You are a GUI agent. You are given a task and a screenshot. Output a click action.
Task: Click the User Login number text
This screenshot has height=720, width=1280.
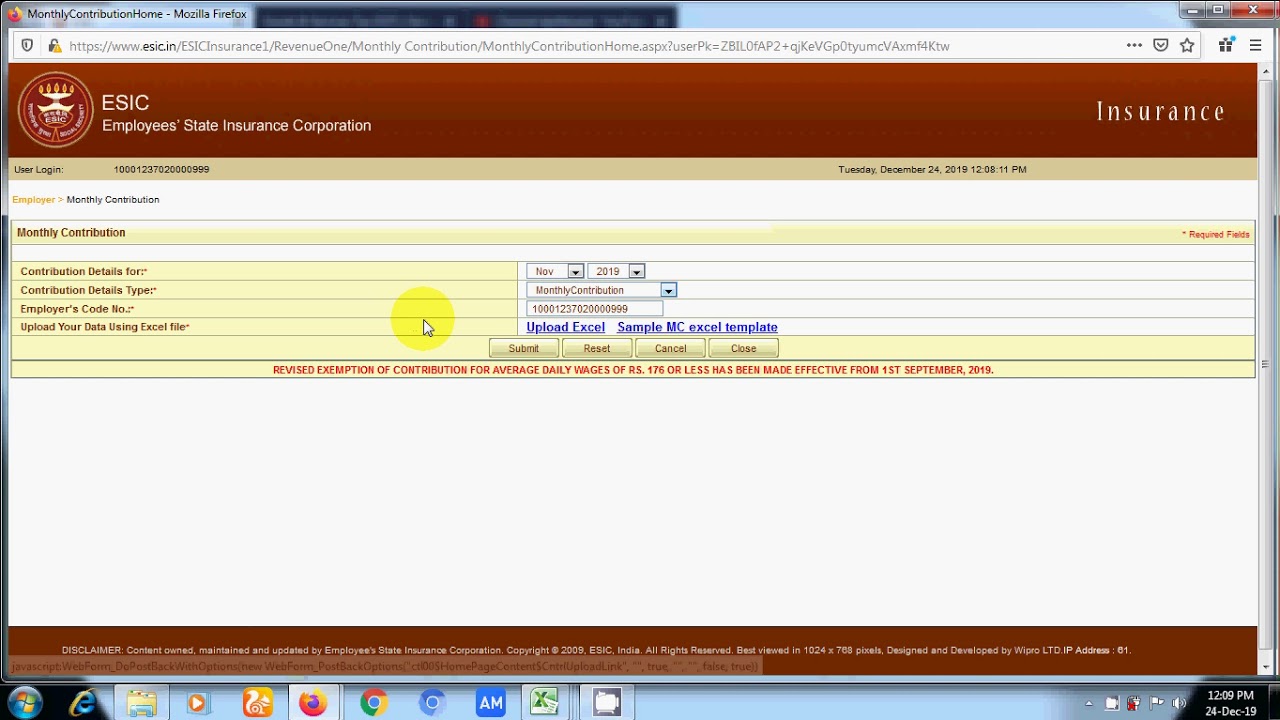[161, 169]
